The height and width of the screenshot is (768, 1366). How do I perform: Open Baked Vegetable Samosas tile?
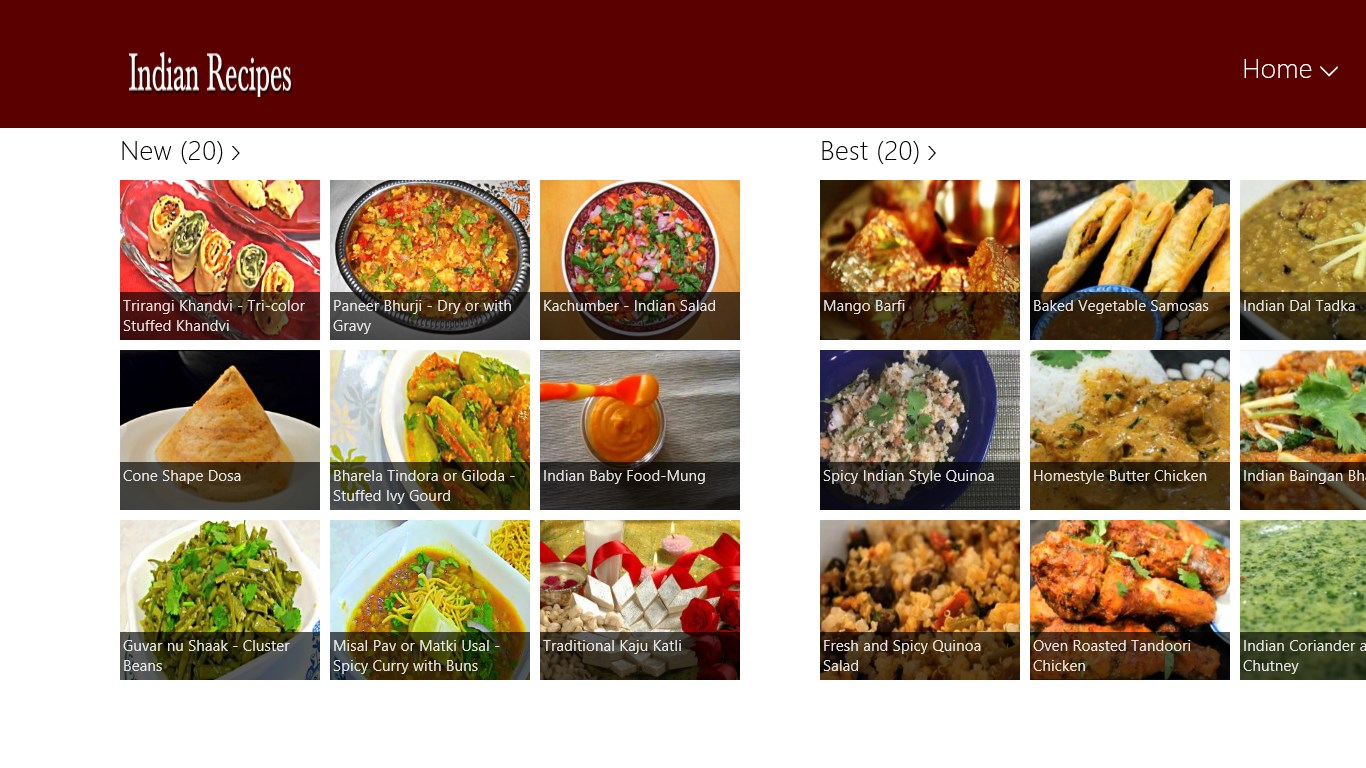1130,260
